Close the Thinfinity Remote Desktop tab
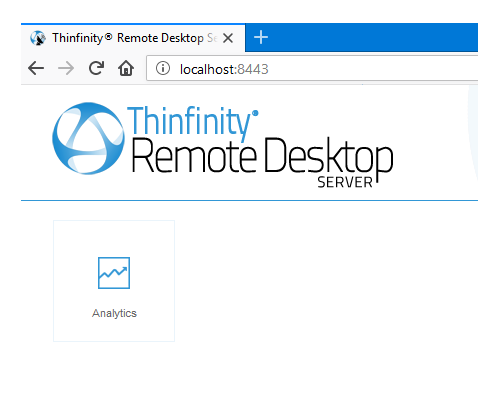 228,38
